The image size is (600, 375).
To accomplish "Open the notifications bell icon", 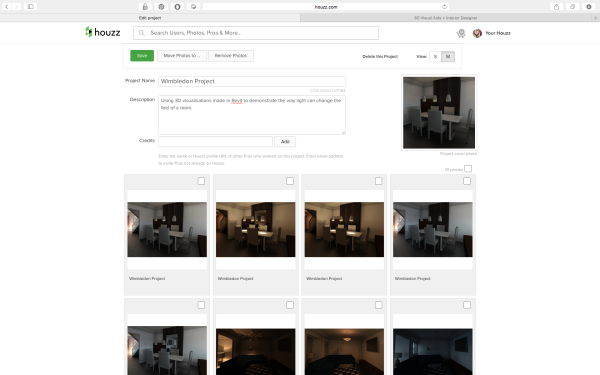I will tap(461, 33).
